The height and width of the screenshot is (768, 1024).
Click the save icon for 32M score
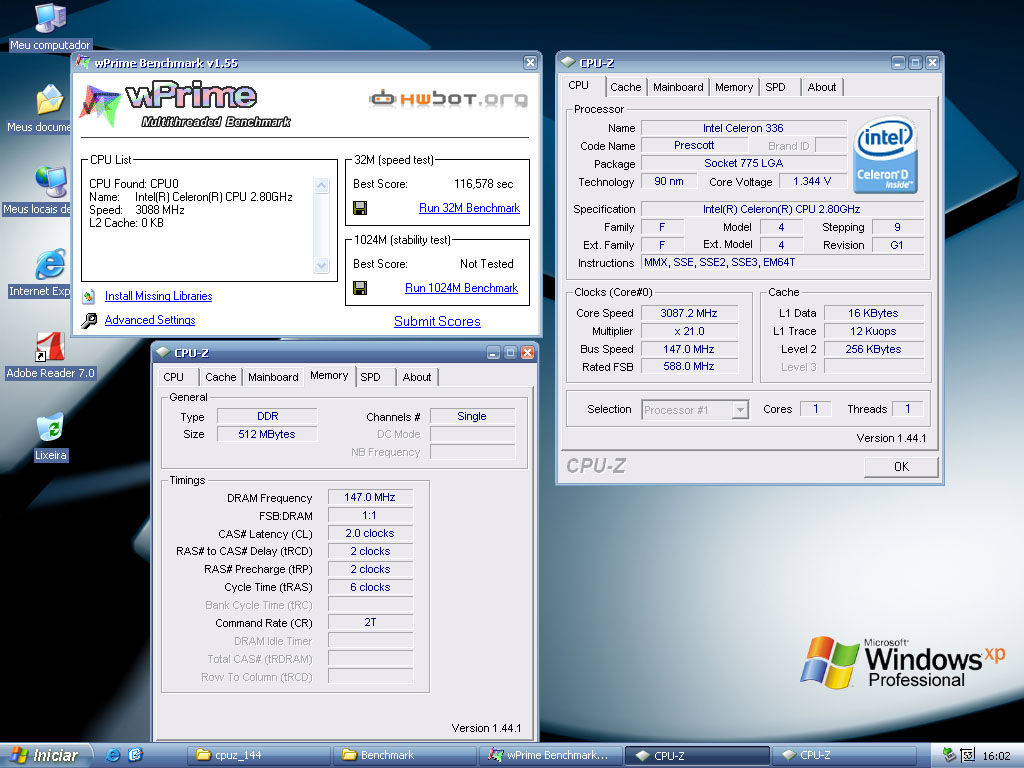pyautogui.click(x=360, y=208)
